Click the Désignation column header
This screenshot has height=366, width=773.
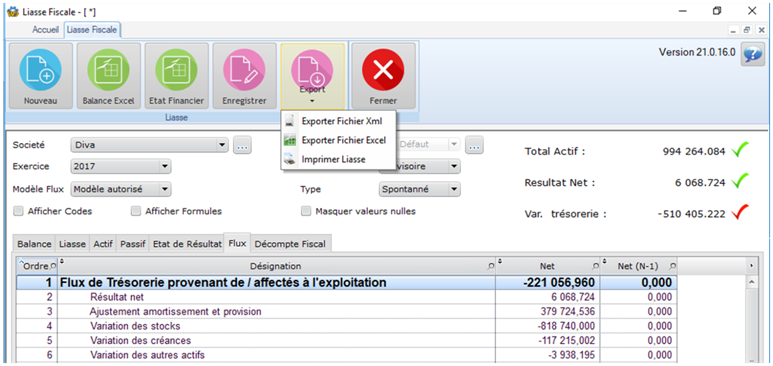click(276, 266)
